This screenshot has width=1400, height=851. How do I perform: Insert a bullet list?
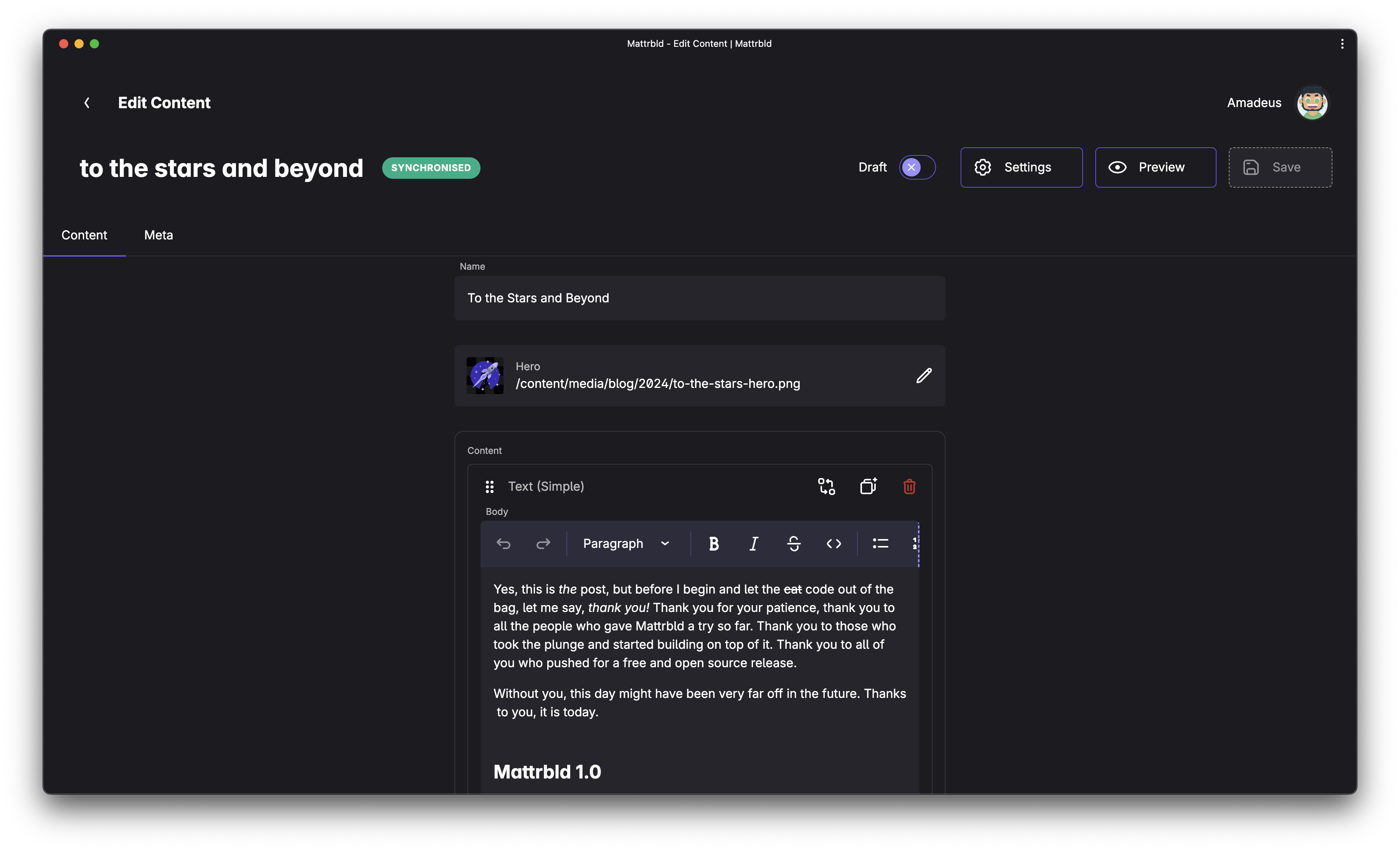[x=880, y=544]
